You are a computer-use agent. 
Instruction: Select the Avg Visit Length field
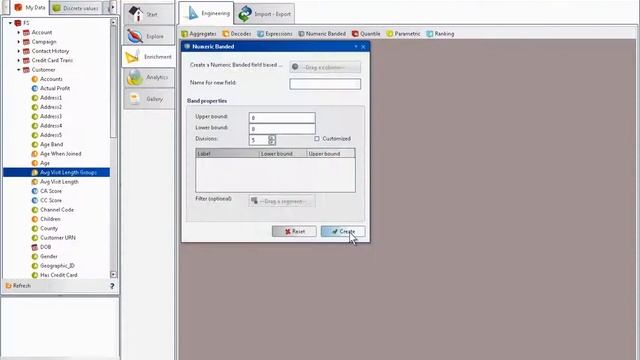click(59, 182)
